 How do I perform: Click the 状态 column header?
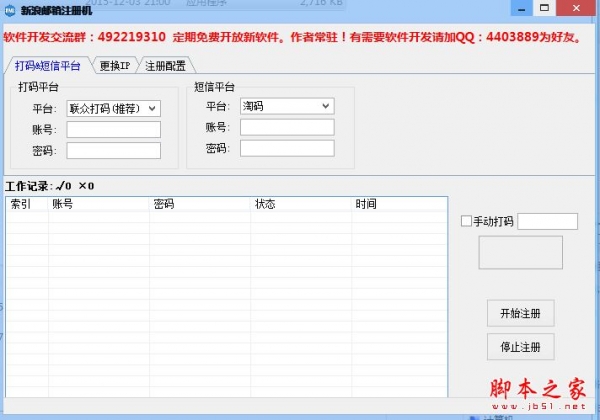[x=301, y=204]
